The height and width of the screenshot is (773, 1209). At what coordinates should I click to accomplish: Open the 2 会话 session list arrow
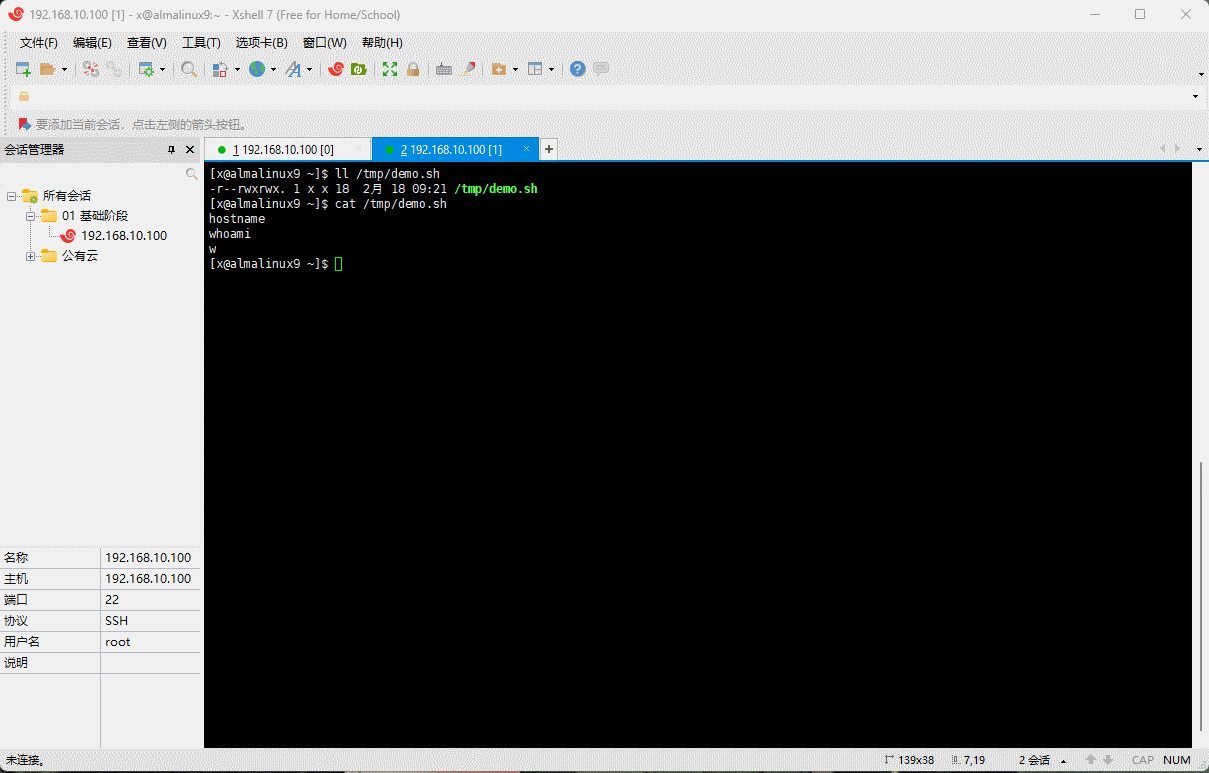[1063, 761]
